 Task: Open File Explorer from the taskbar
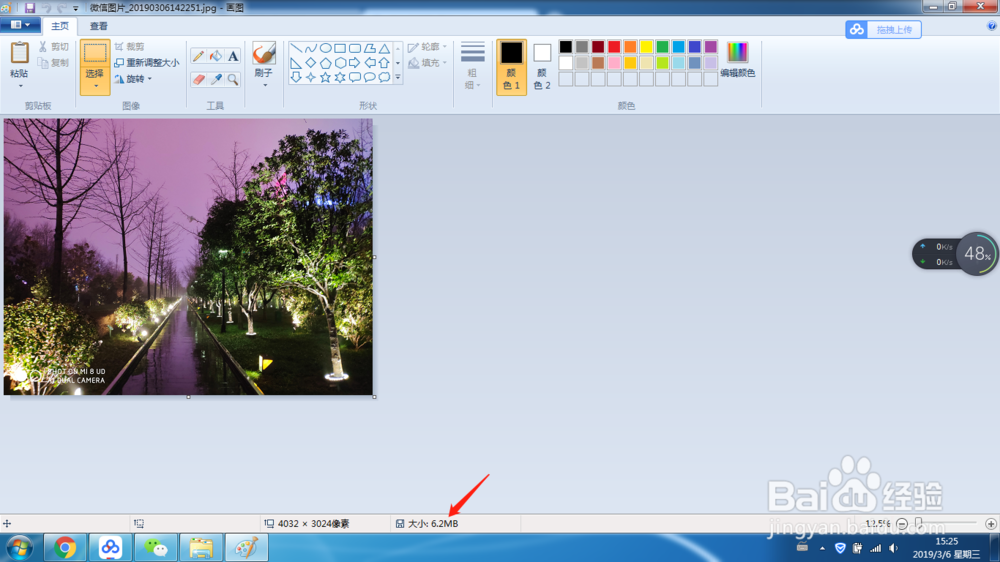tap(201, 548)
